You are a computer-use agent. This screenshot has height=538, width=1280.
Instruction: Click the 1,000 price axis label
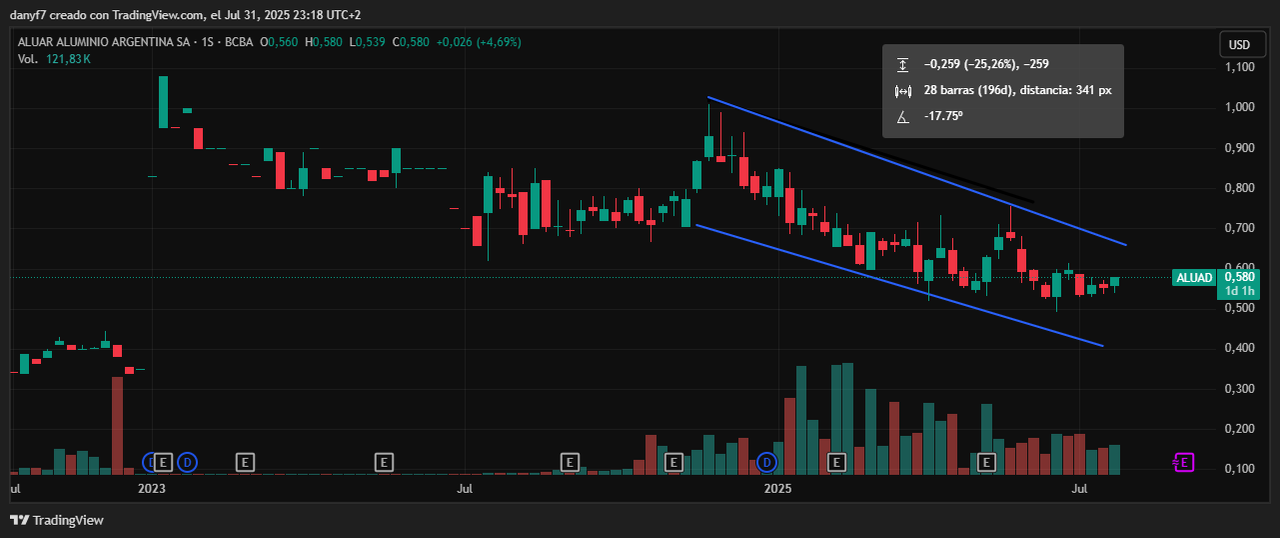coord(1239,108)
